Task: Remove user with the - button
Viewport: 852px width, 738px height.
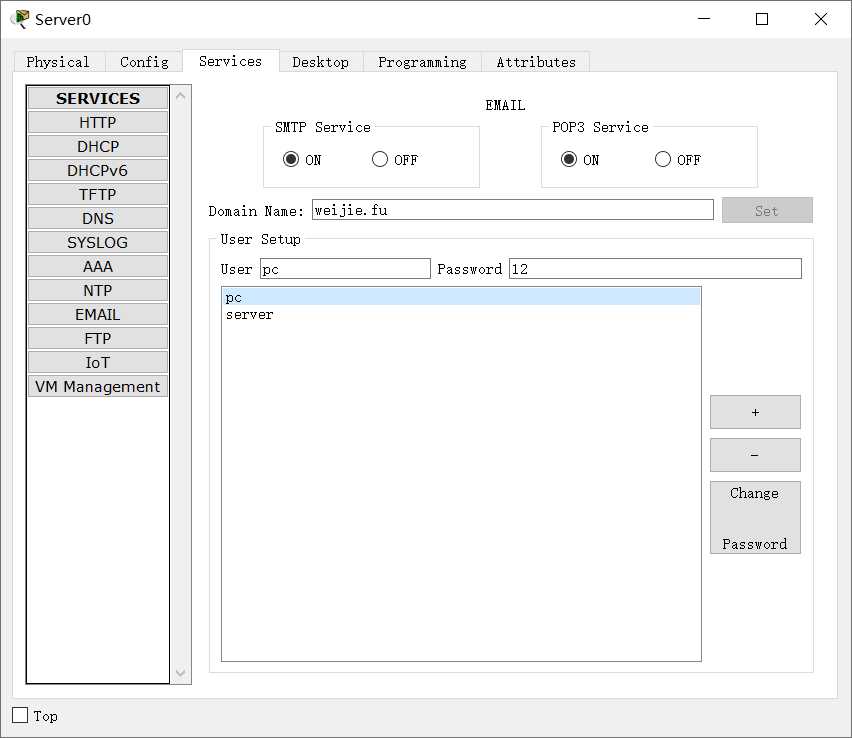Action: tap(755, 455)
